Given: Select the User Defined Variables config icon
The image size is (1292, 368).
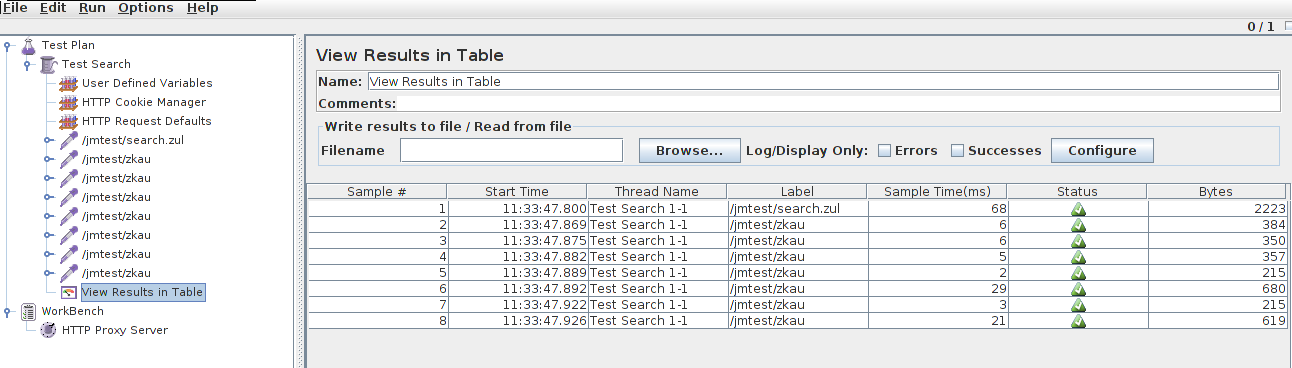Looking at the screenshot, I should (68, 83).
